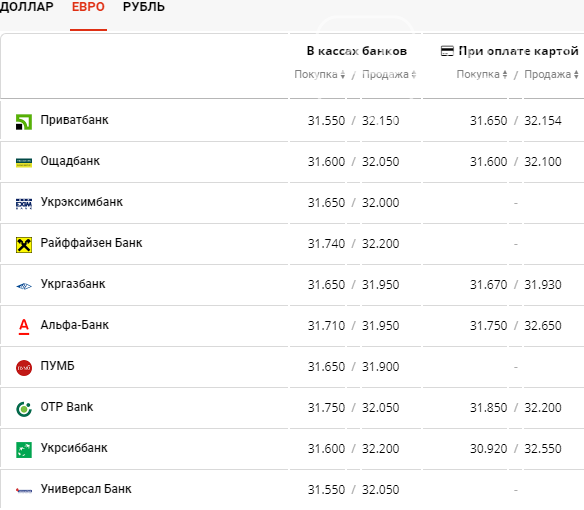584x510 pixels.
Task: Click the card icon near При оплате картой
Action: (x=447, y=51)
